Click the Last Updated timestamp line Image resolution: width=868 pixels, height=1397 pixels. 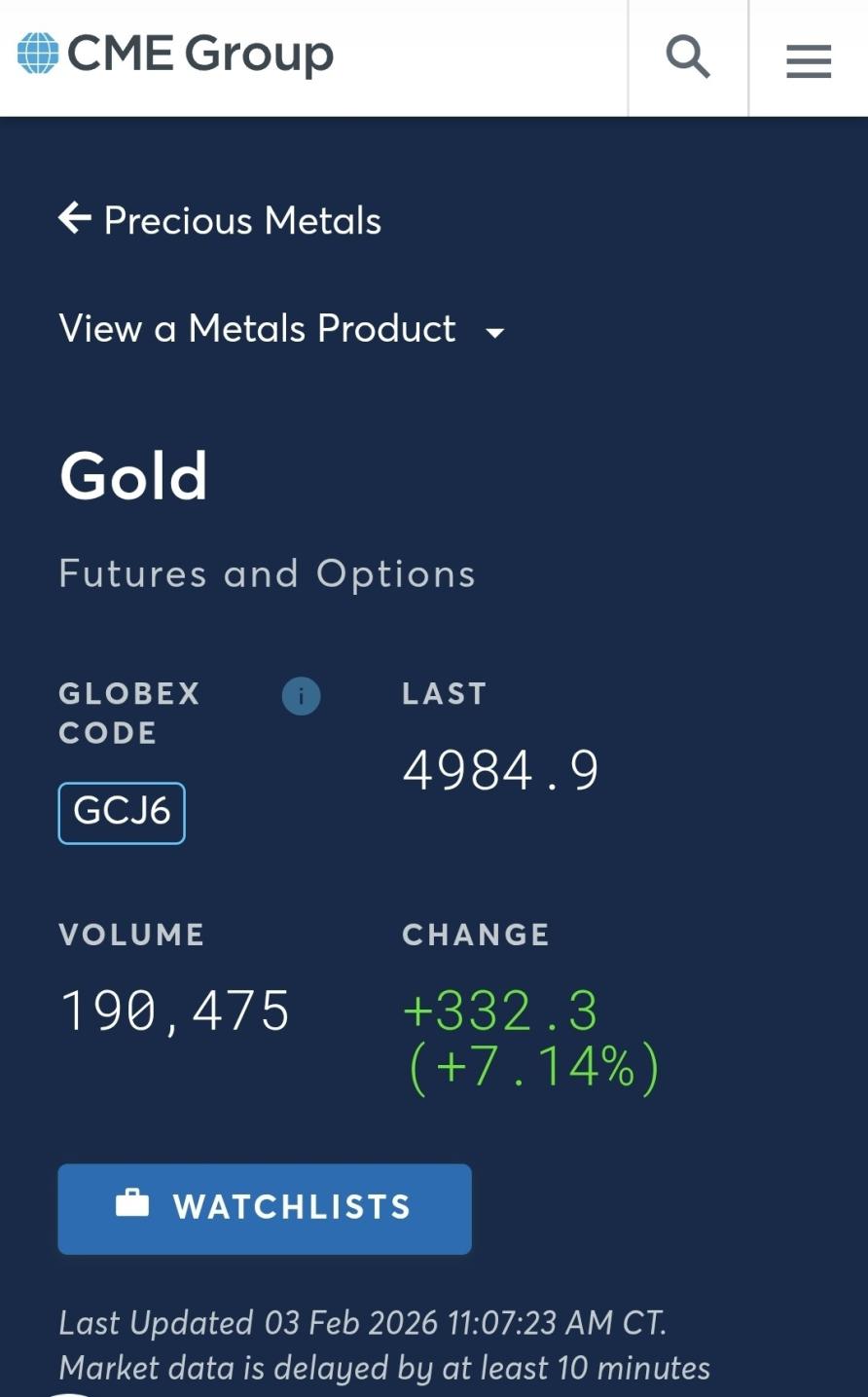click(x=362, y=1323)
